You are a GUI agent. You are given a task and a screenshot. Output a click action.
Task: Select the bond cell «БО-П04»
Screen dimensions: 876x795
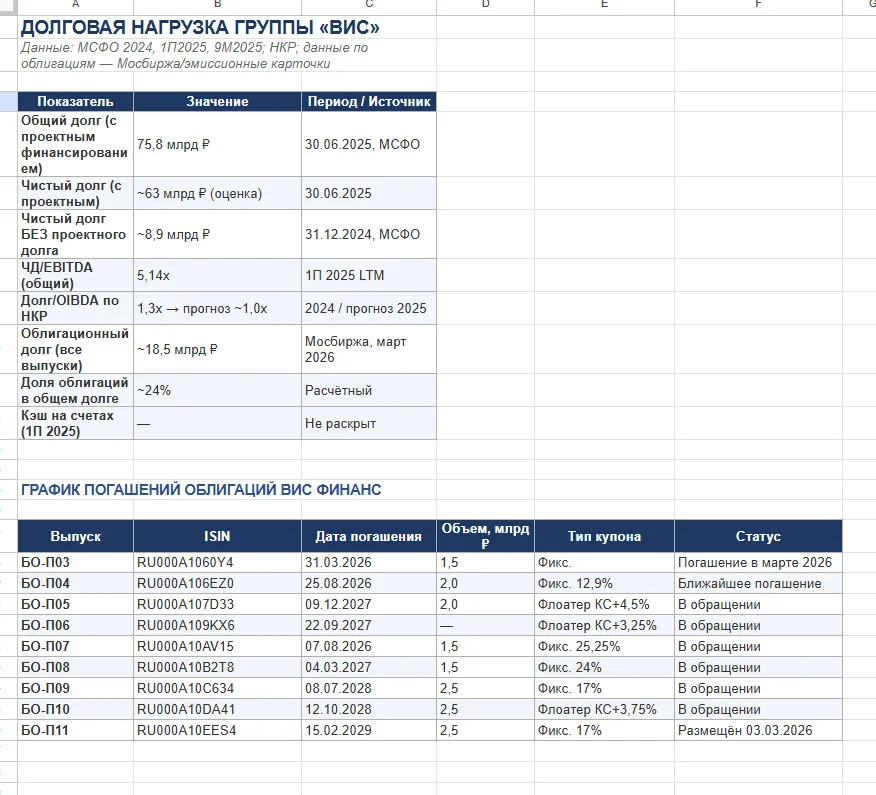click(75, 583)
